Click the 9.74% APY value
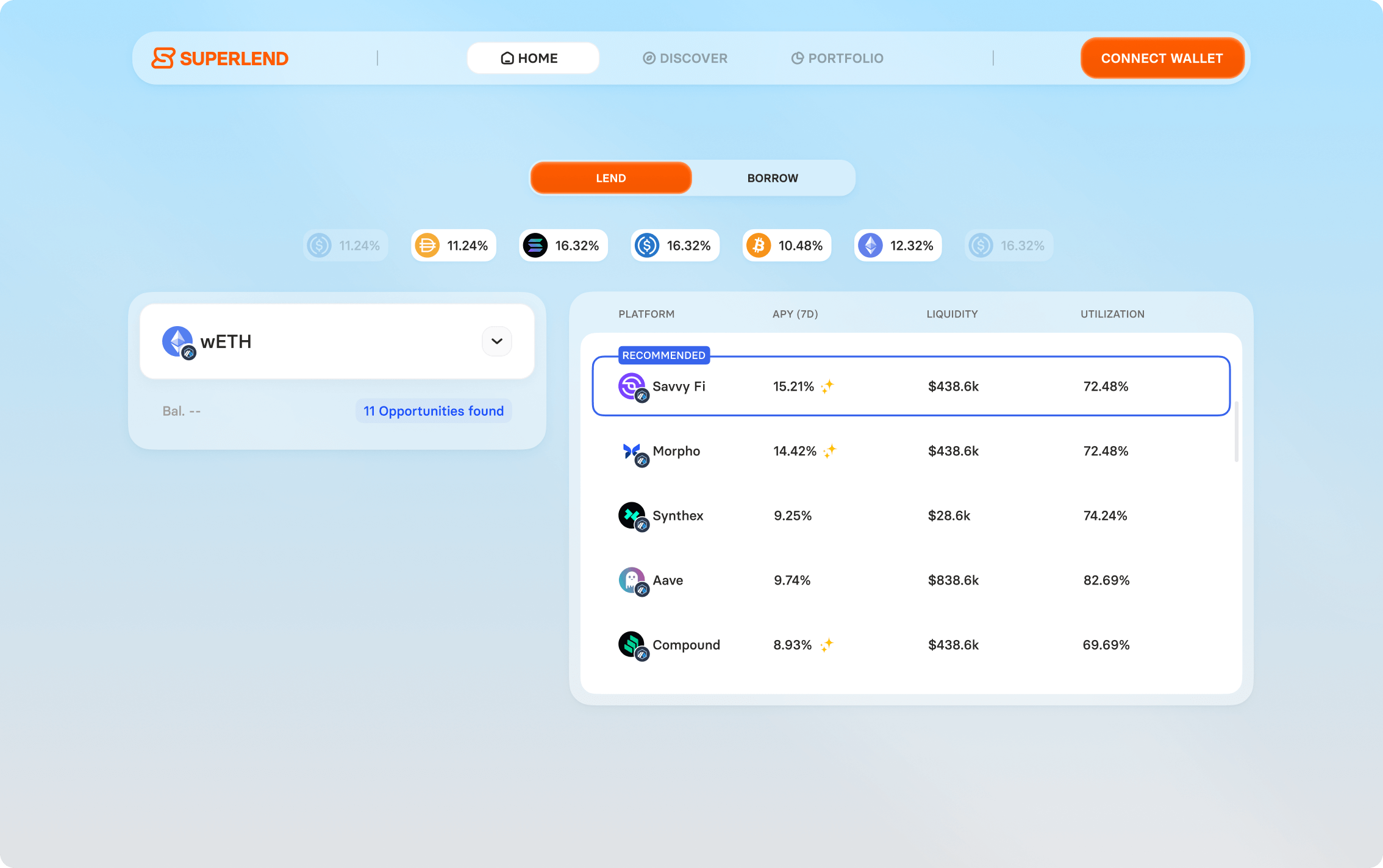Viewport: 1383px width, 868px height. (x=792, y=580)
